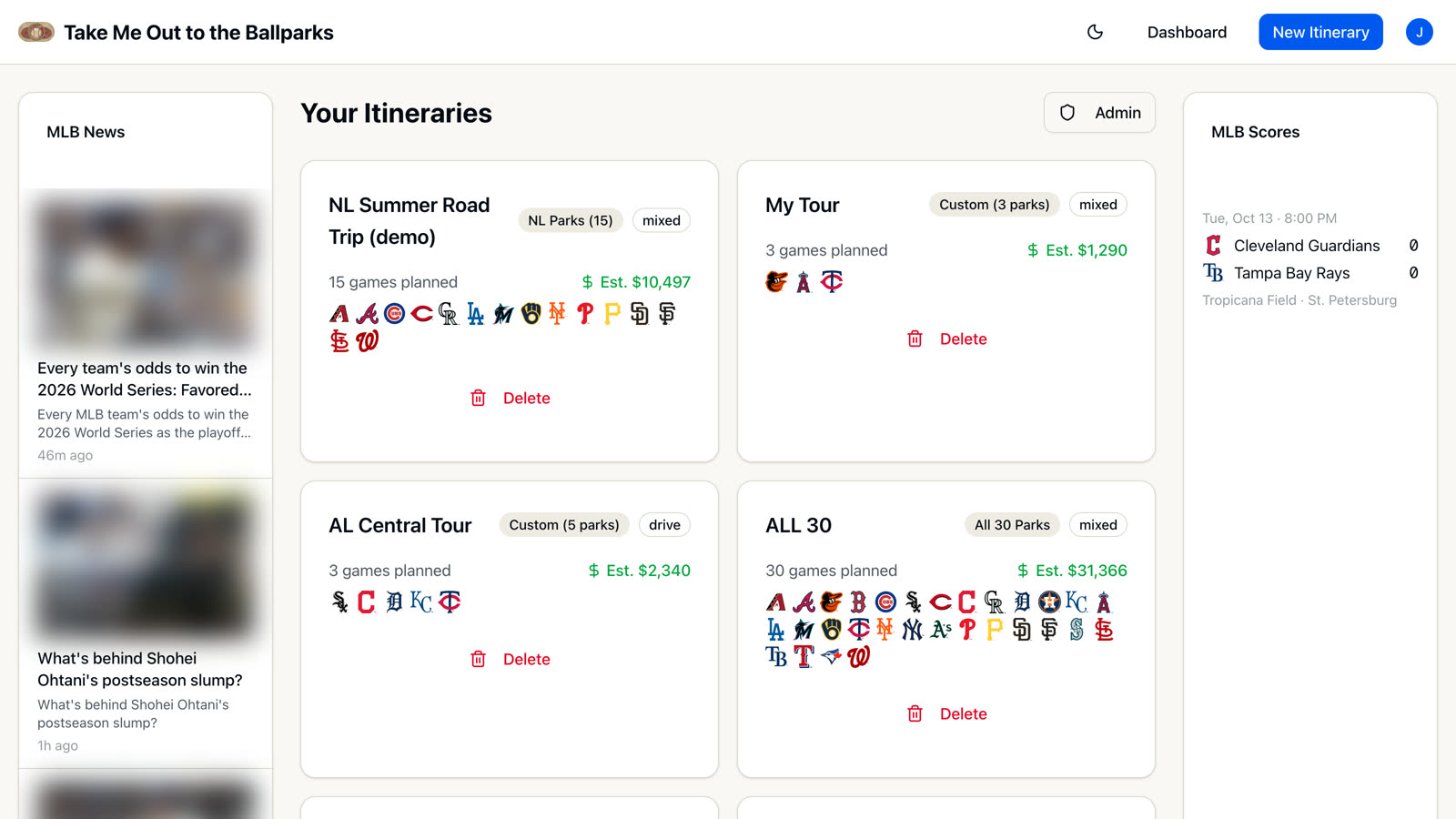This screenshot has width=1456, height=819.
Task: Create a New Itinerary
Action: point(1320,32)
